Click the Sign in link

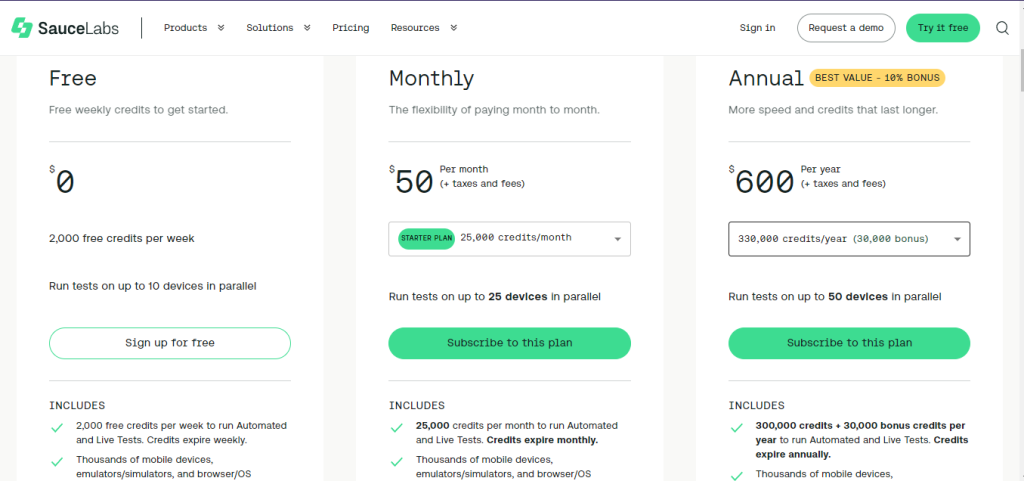pyautogui.click(x=758, y=28)
